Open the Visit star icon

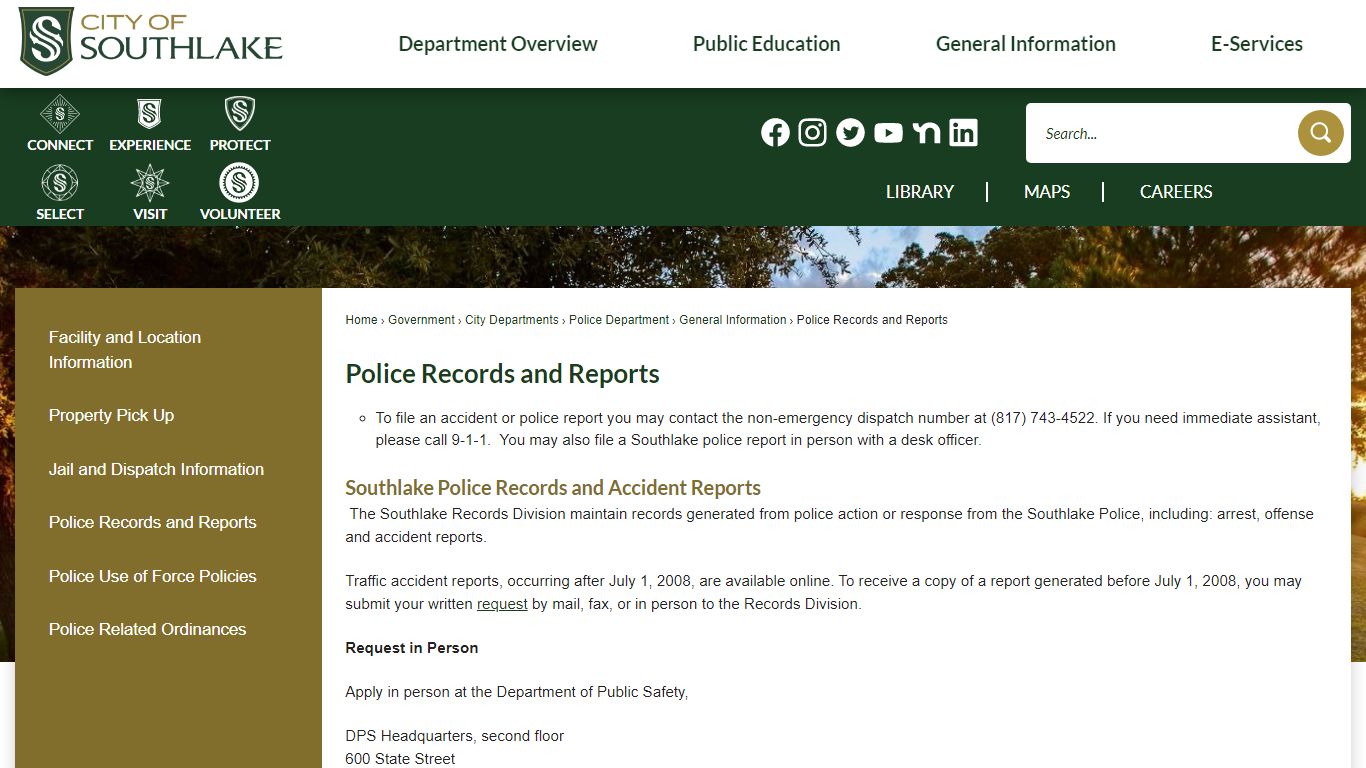150,192
